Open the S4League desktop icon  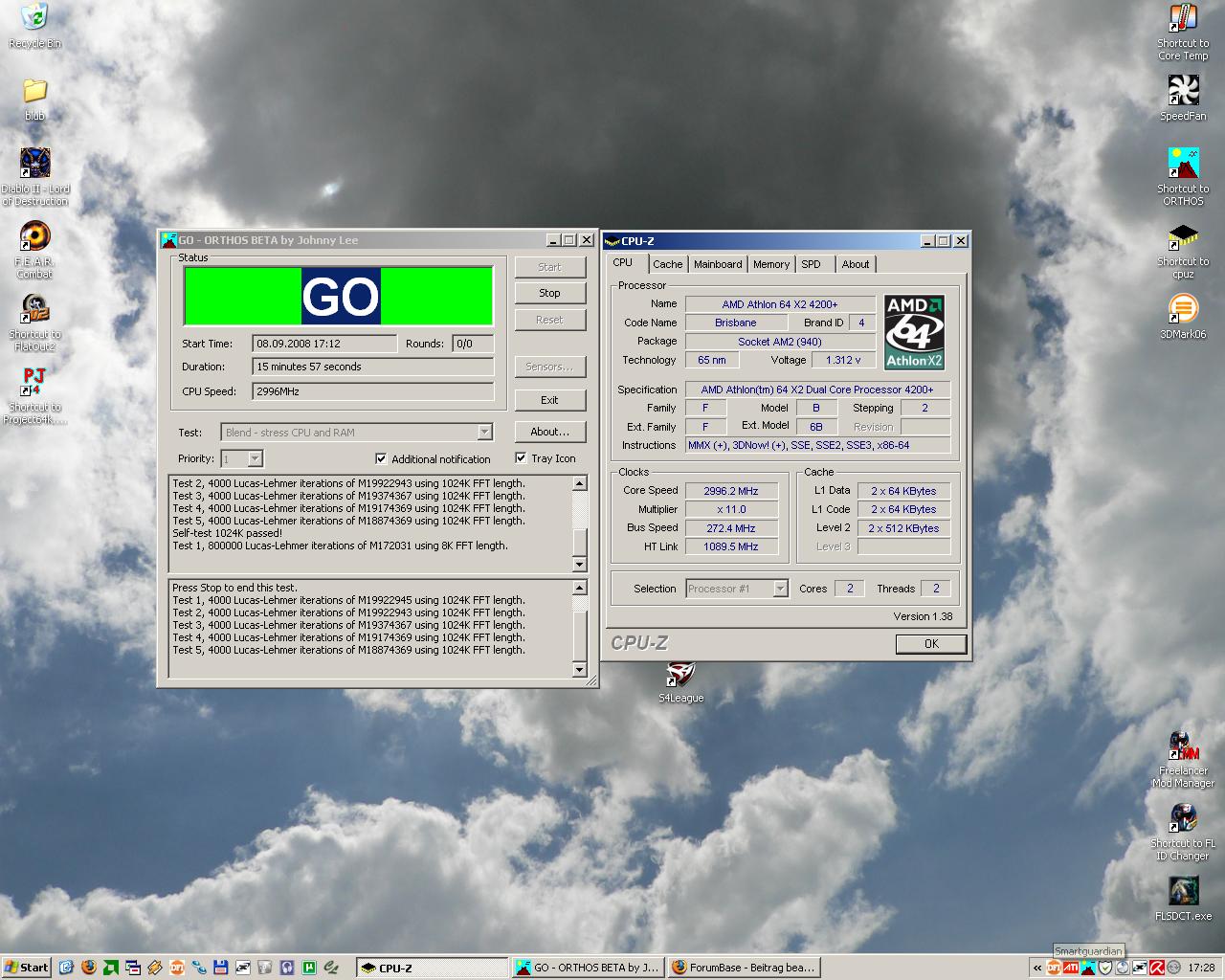[680, 681]
